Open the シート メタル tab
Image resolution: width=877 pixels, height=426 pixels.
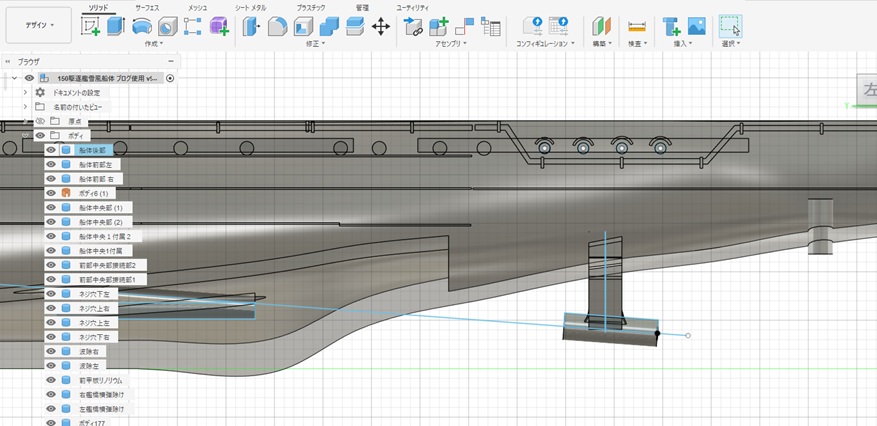pos(250,6)
